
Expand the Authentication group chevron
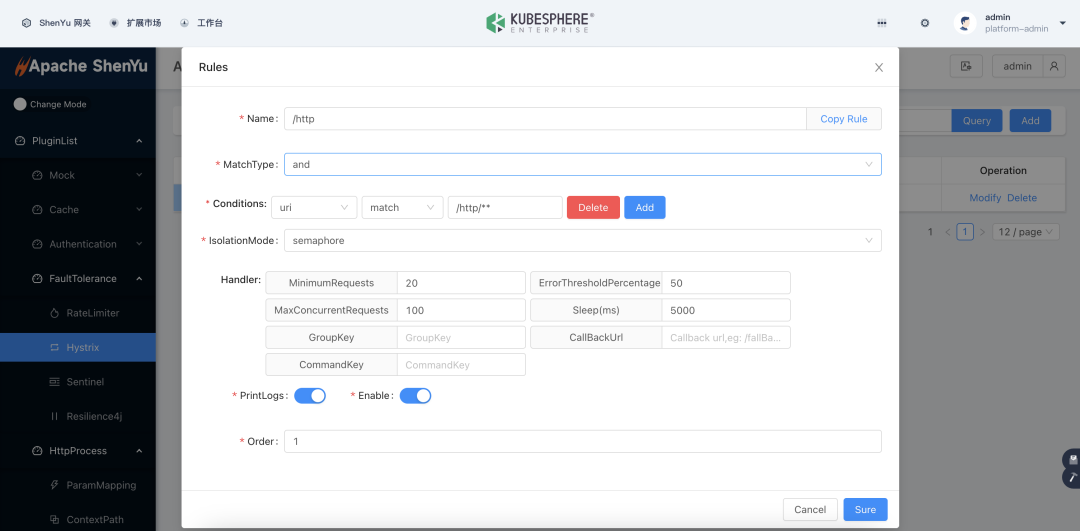(139, 244)
